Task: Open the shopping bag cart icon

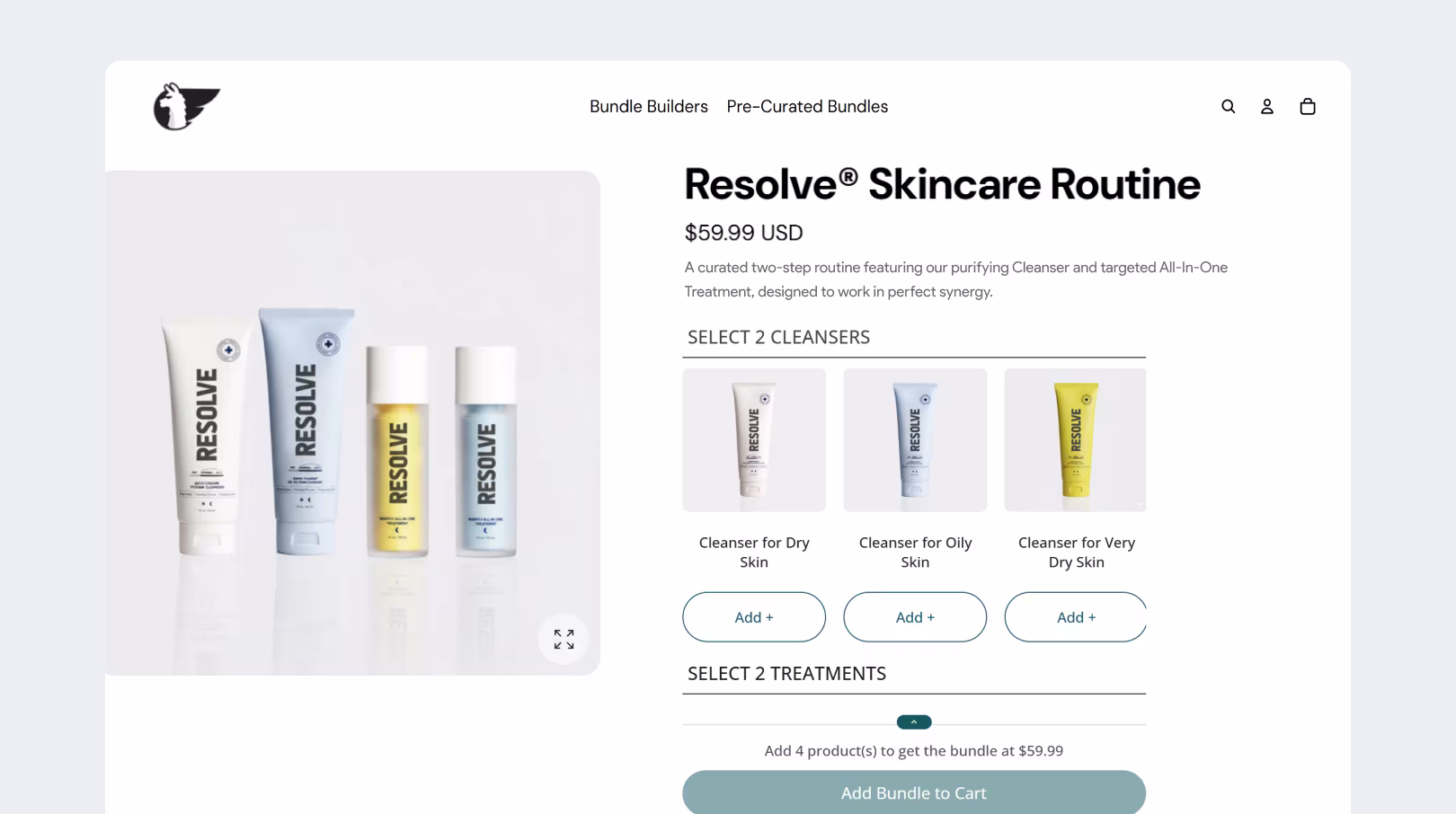Action: point(1308,107)
